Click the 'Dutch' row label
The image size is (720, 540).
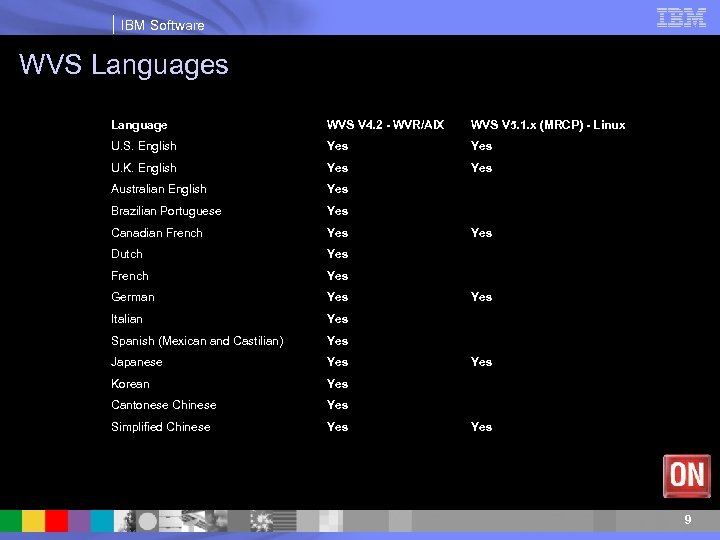pyautogui.click(x=127, y=254)
